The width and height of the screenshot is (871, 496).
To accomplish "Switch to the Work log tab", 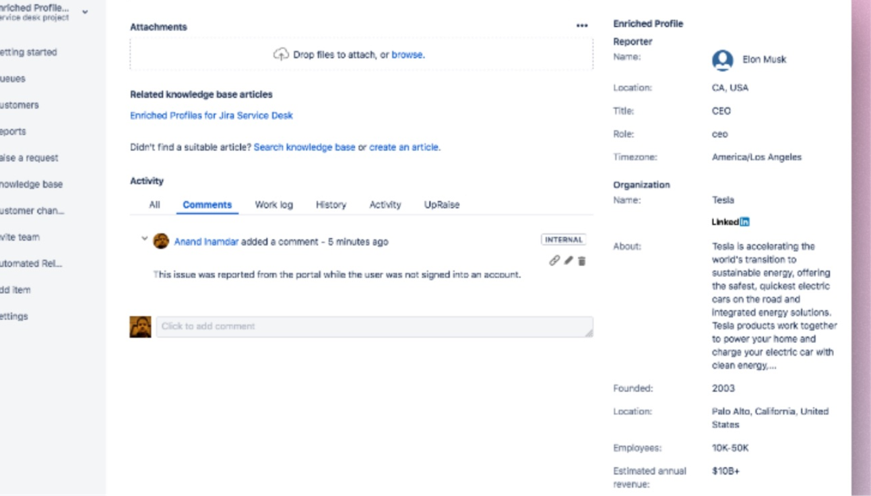I will (x=273, y=205).
